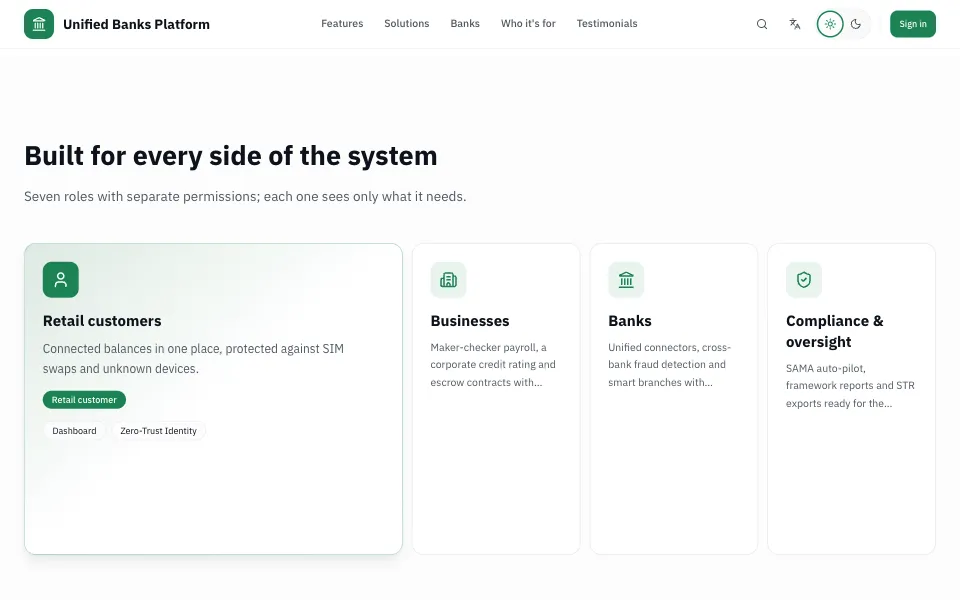Image resolution: width=960 pixels, height=600 pixels.
Task: Open the search icon in header
Action: (x=762, y=24)
